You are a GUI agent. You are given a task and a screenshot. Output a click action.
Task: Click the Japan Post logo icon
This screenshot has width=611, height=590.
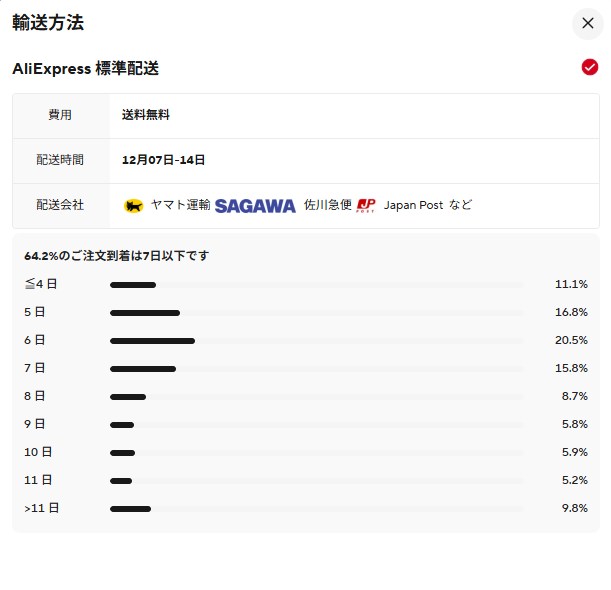366,206
